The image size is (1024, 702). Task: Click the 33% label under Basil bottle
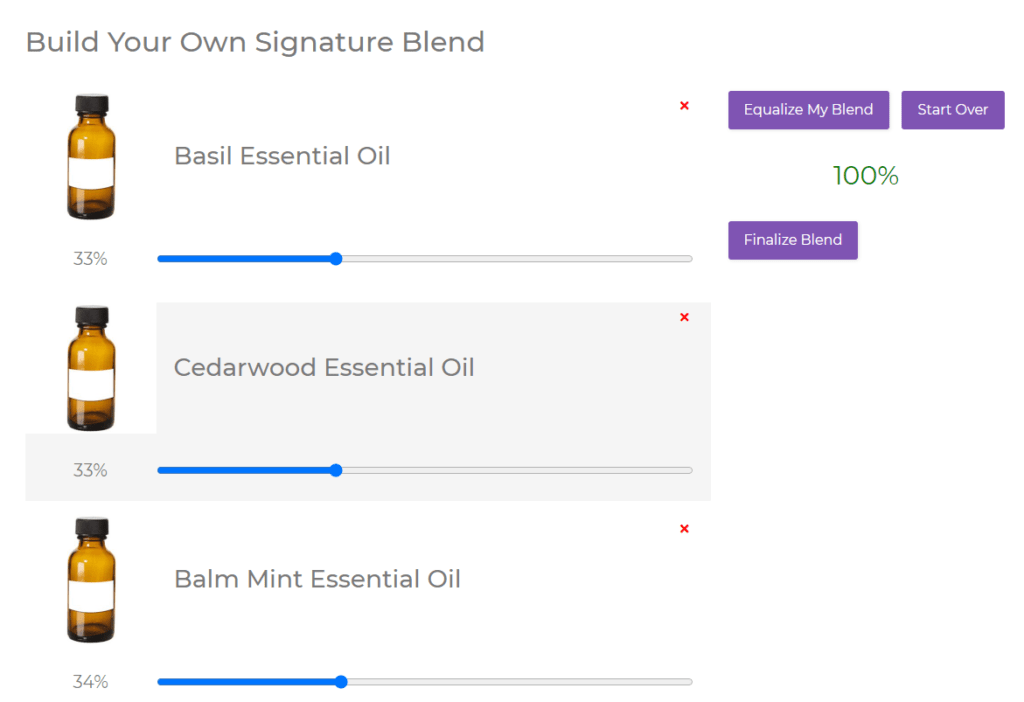coord(90,259)
